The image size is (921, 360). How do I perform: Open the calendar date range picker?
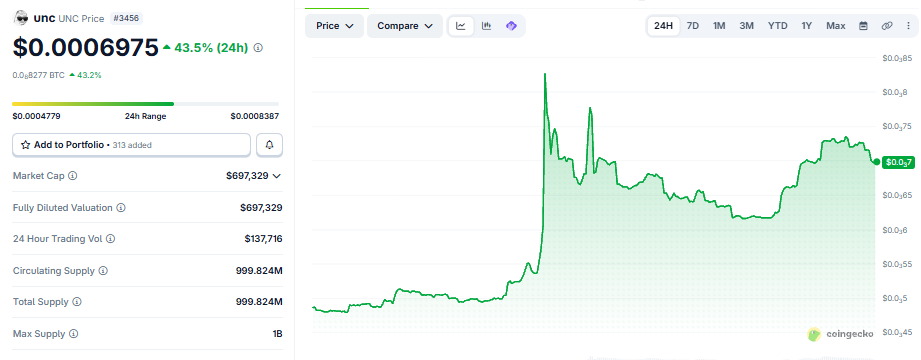863,26
